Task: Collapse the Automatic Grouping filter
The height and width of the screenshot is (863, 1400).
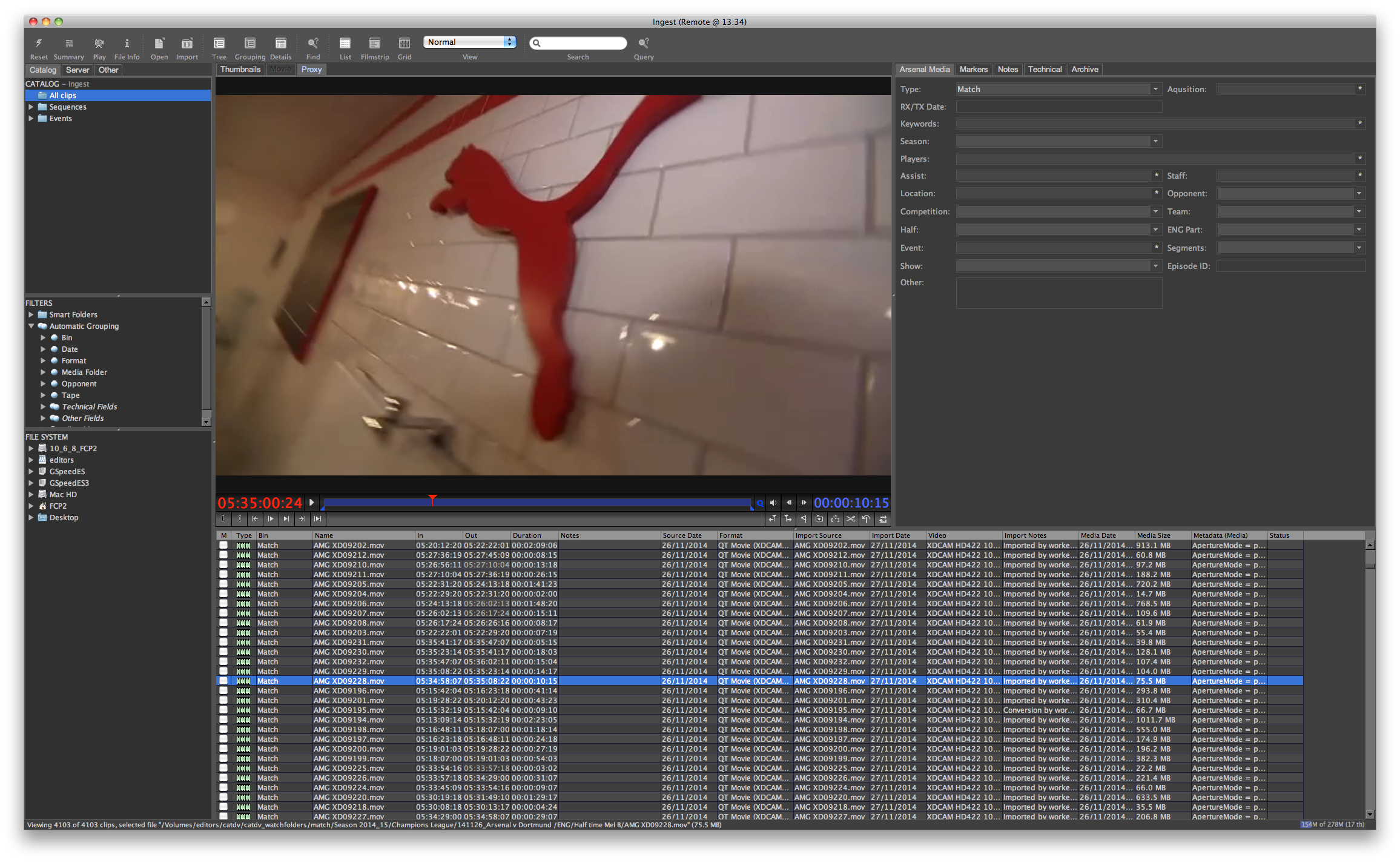Action: point(31,326)
